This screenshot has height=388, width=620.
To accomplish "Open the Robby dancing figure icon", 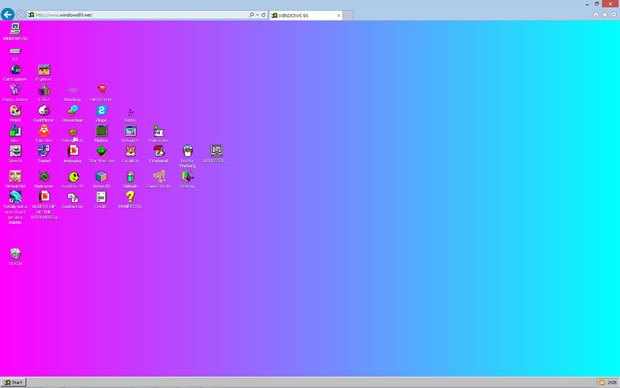I will [x=130, y=115].
